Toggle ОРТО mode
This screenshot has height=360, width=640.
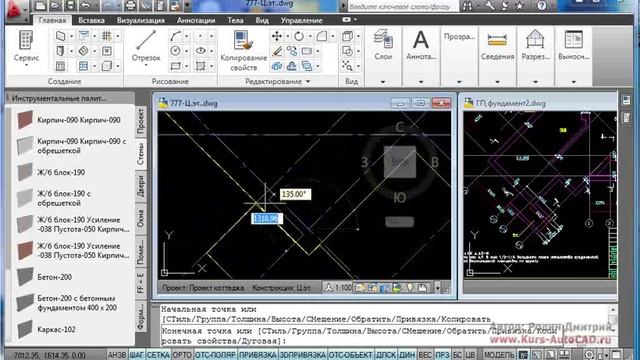click(182, 355)
